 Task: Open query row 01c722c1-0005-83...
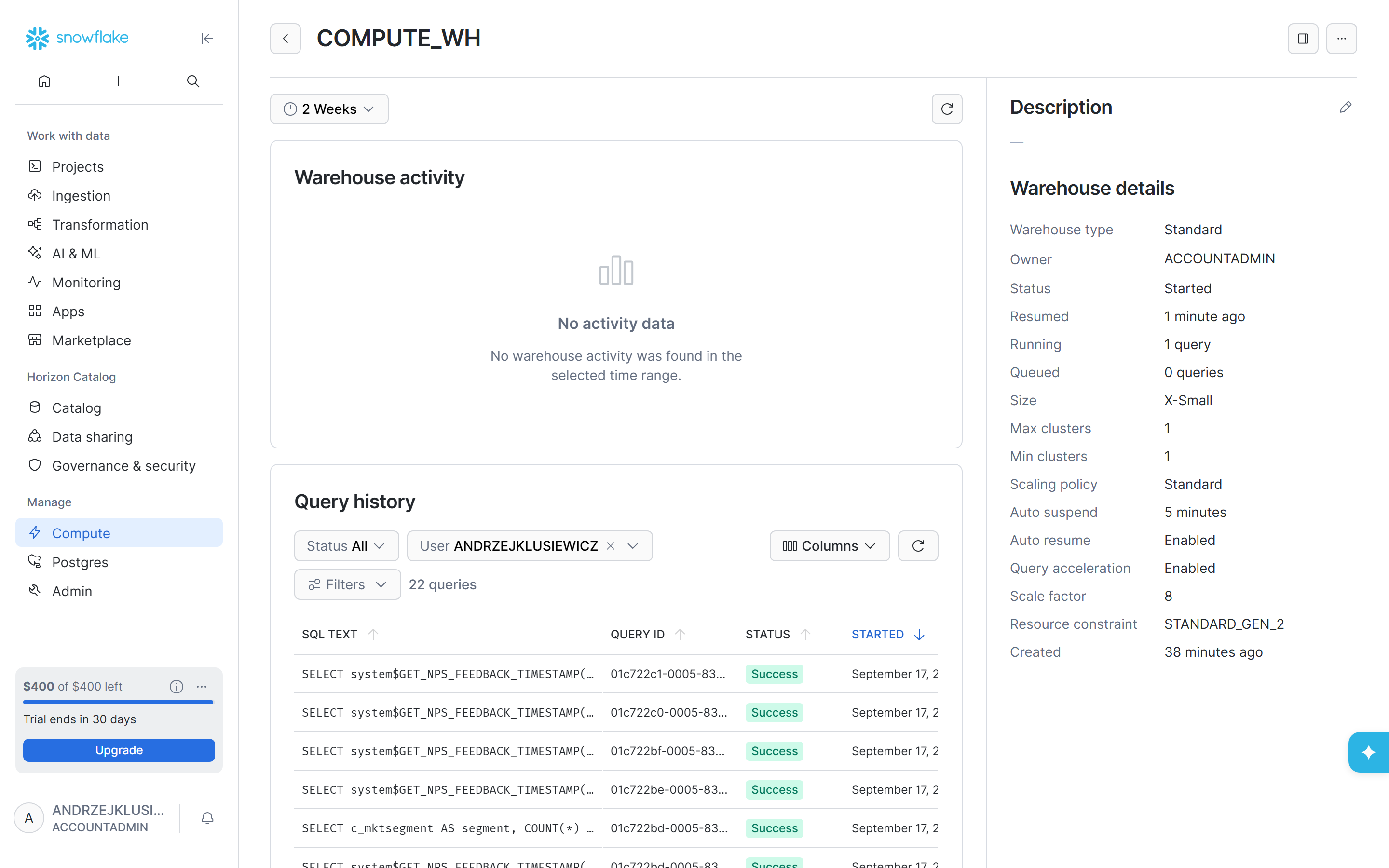click(616, 674)
